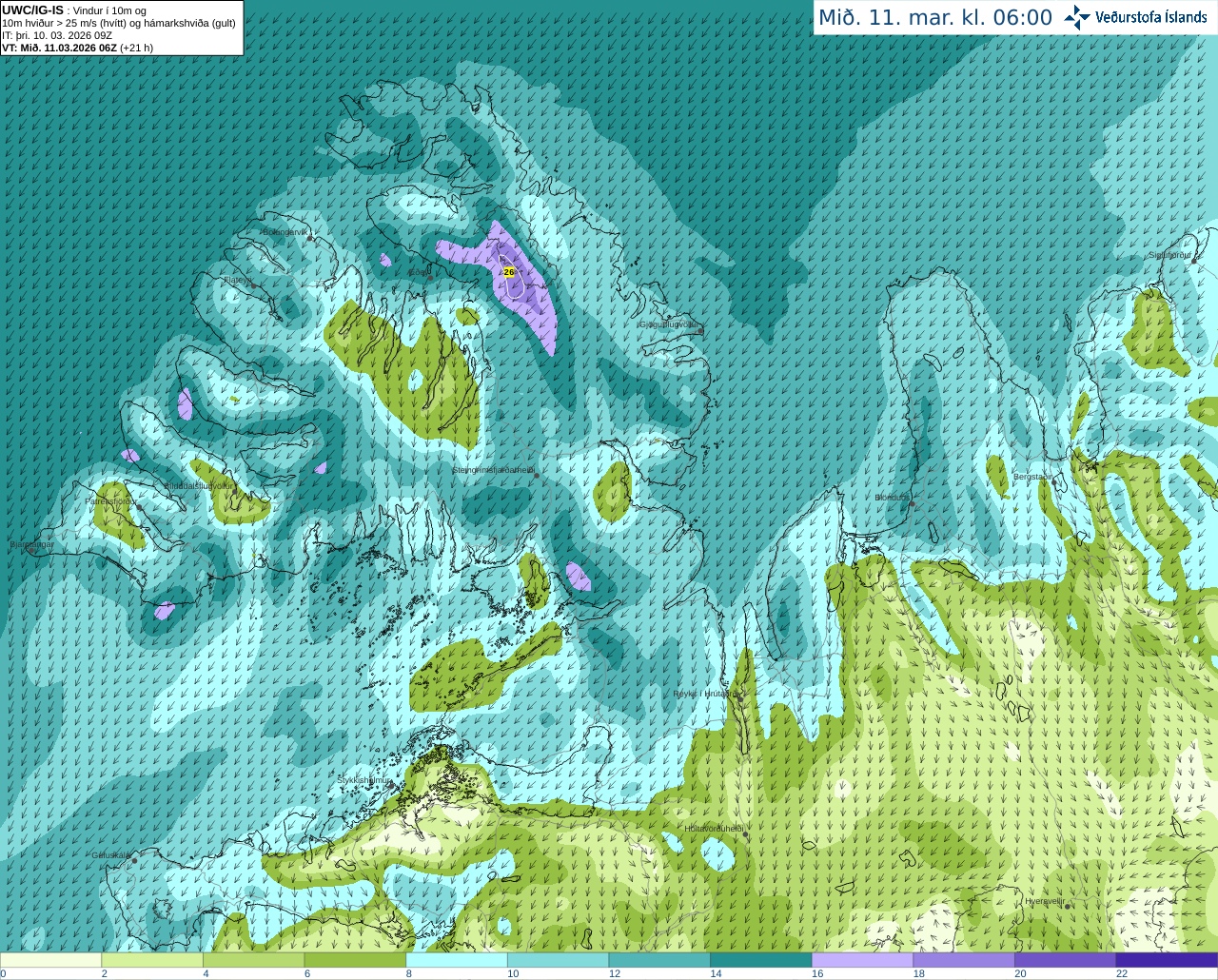The image size is (1218, 980).
Task: Select the Stykkishólmur station label
Action: [364, 780]
